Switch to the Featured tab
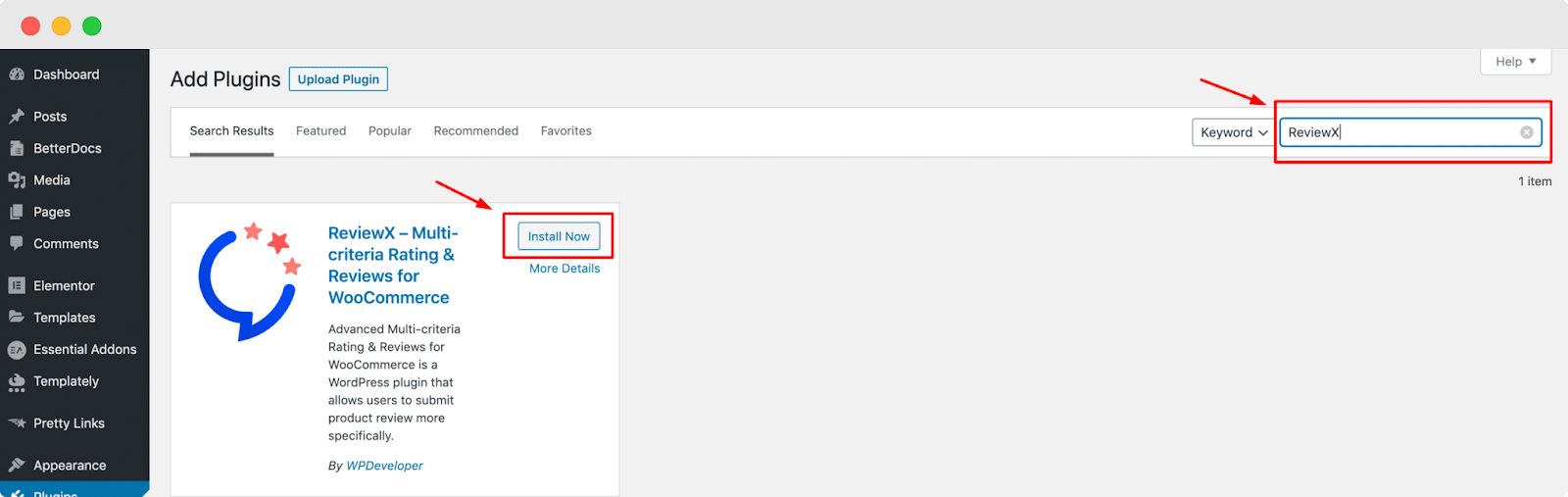This screenshot has width=1568, height=497. click(321, 131)
